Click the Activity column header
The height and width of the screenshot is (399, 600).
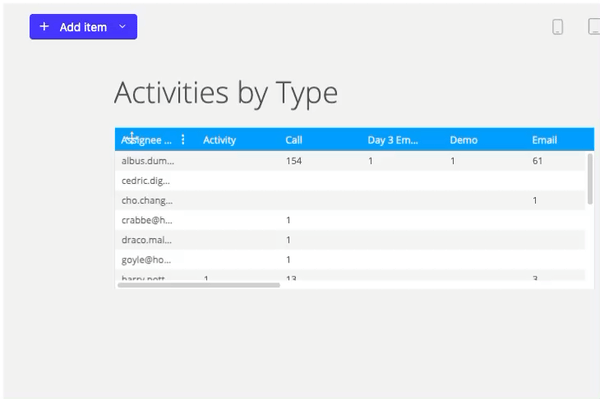pos(219,140)
